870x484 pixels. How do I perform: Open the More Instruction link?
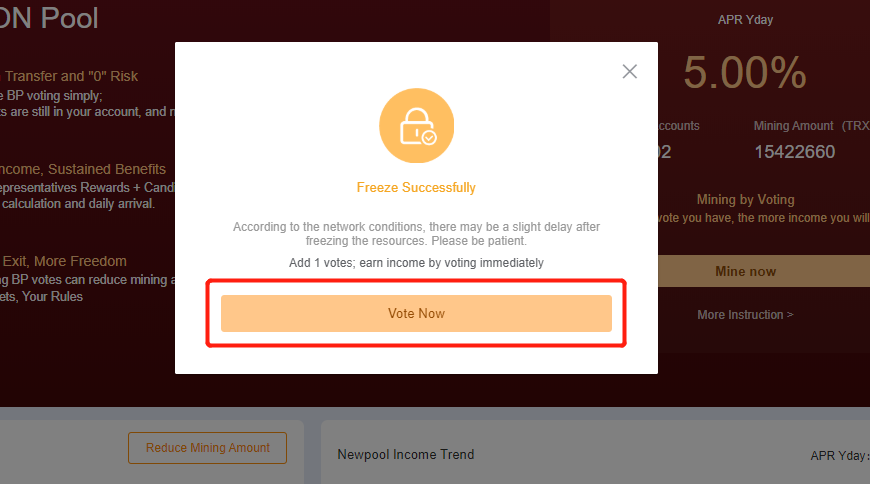click(745, 315)
